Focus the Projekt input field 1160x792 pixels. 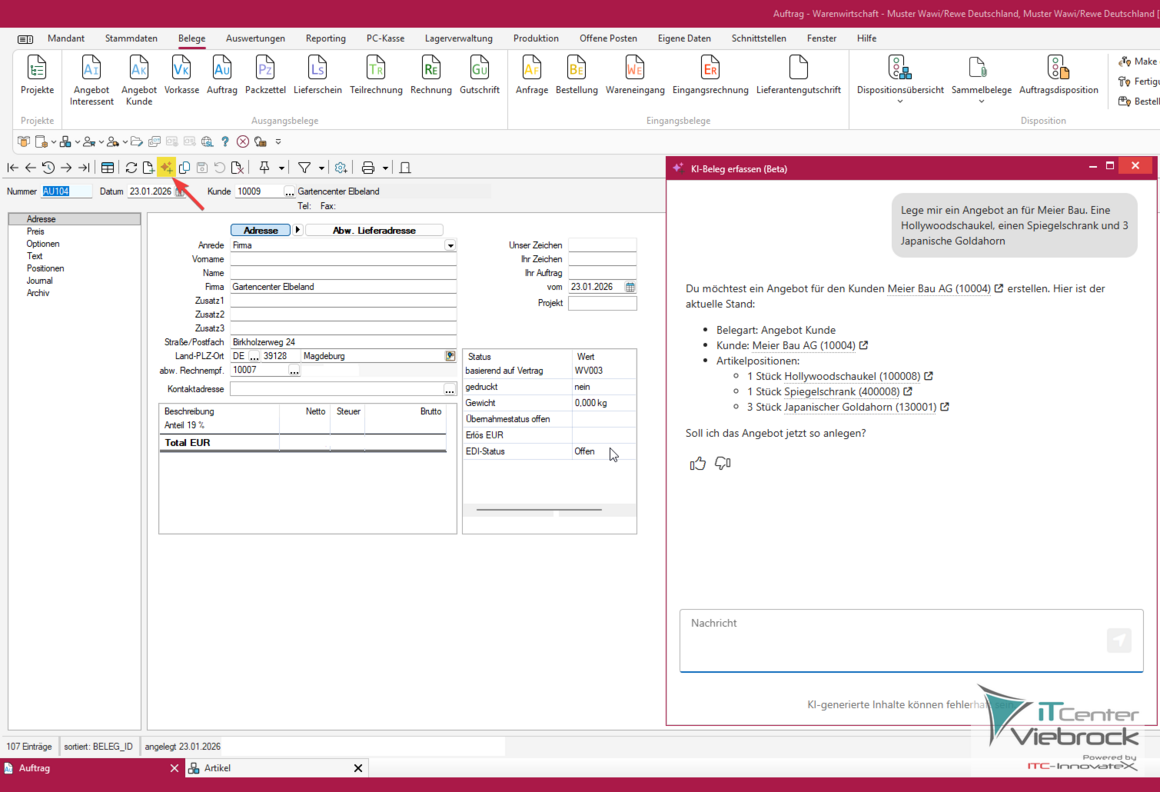point(602,303)
